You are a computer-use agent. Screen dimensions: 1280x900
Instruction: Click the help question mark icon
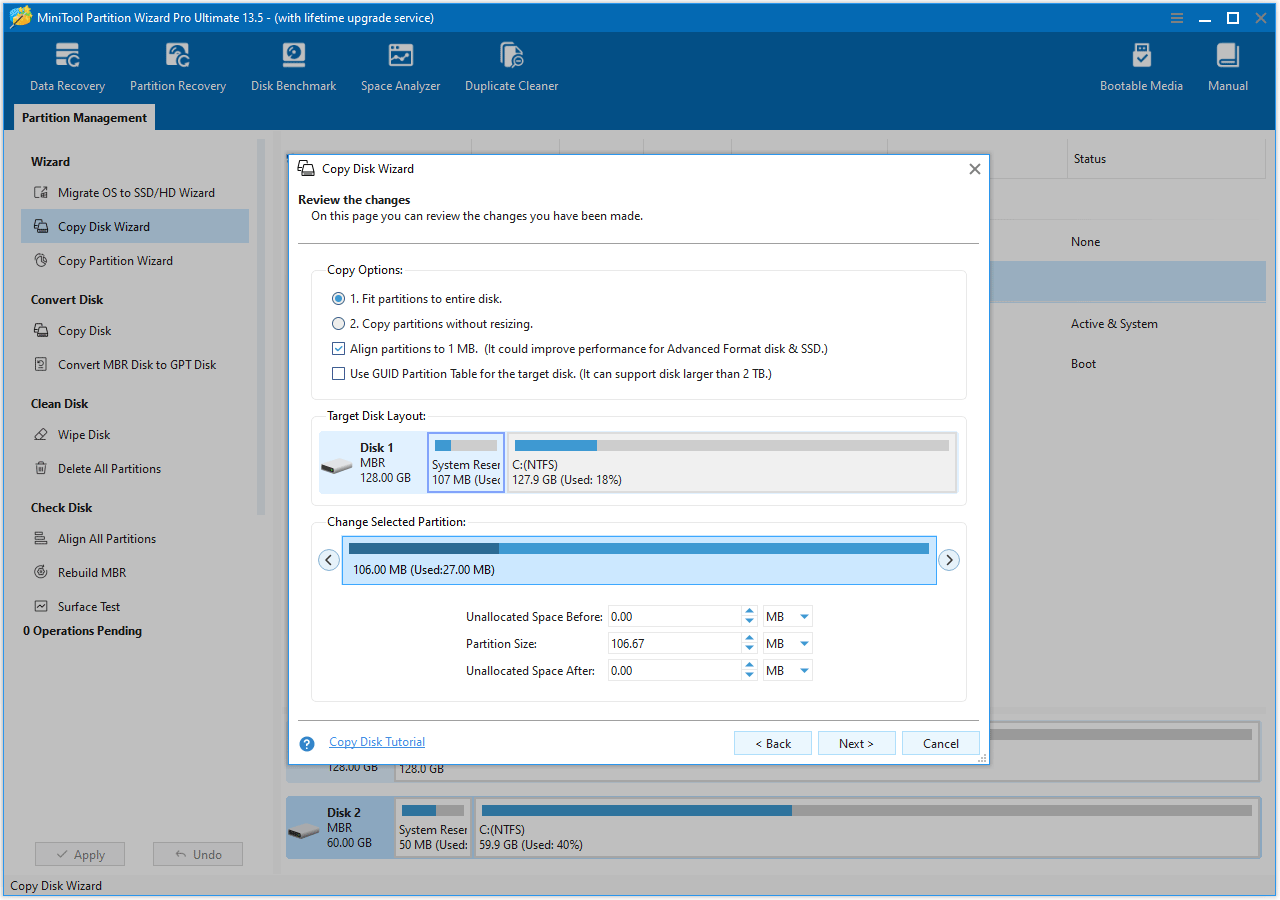coord(307,743)
